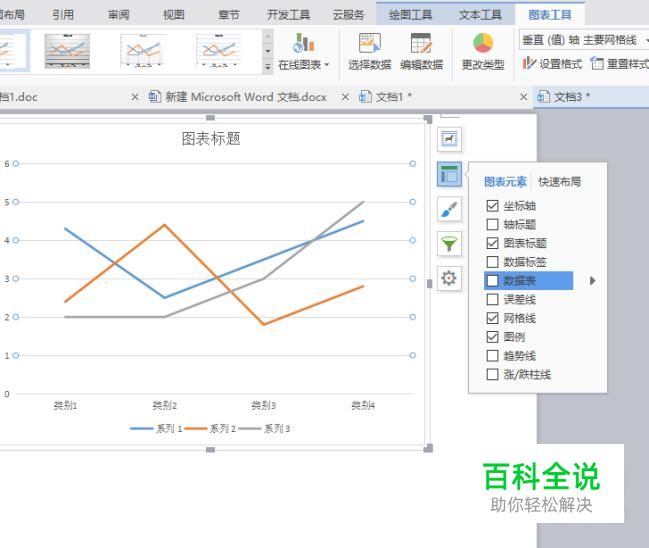This screenshot has width=649, height=548.
Task: Close the 档1.doc document tab
Action: coord(135,97)
